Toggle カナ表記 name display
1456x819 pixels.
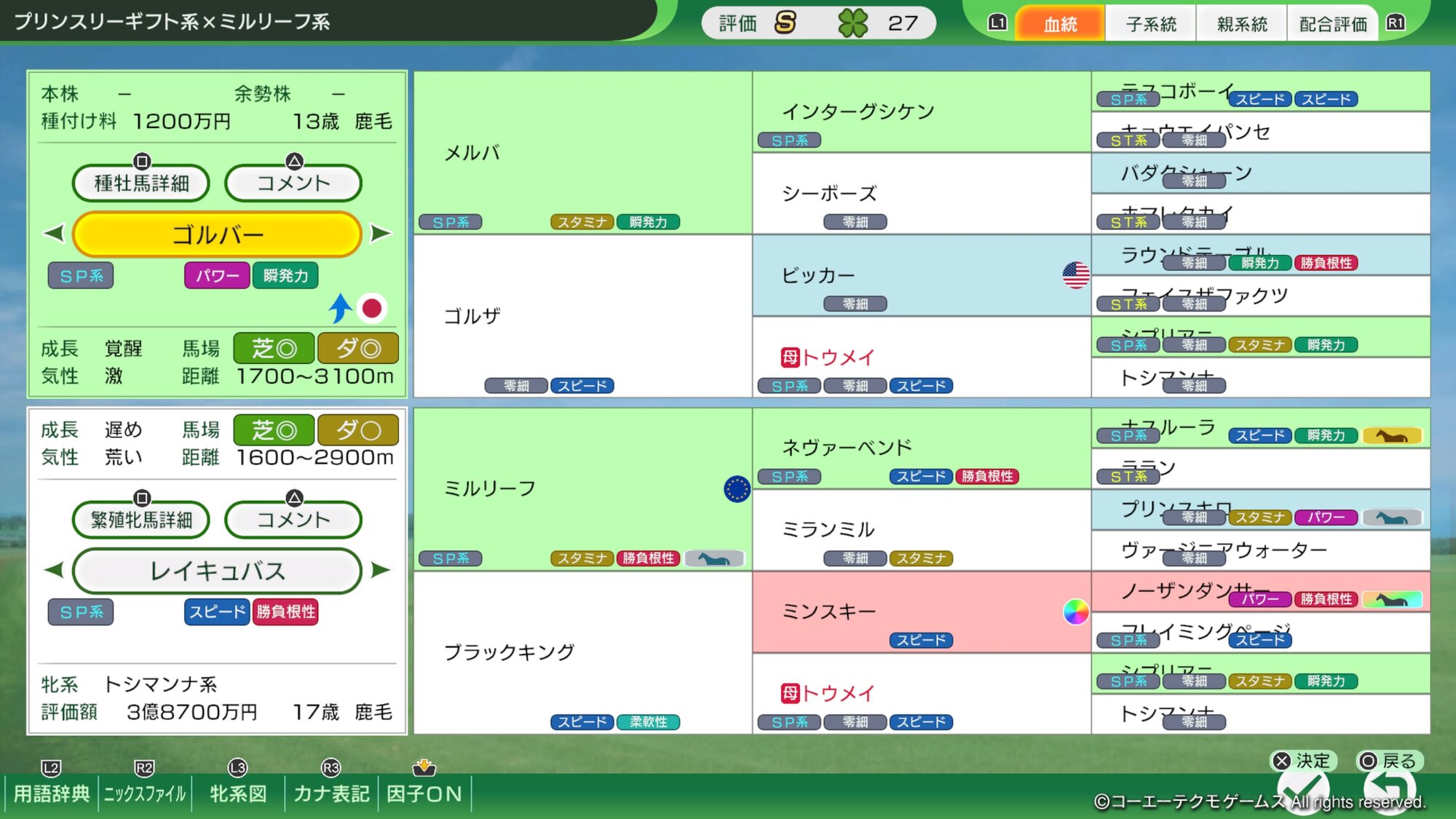click(331, 793)
